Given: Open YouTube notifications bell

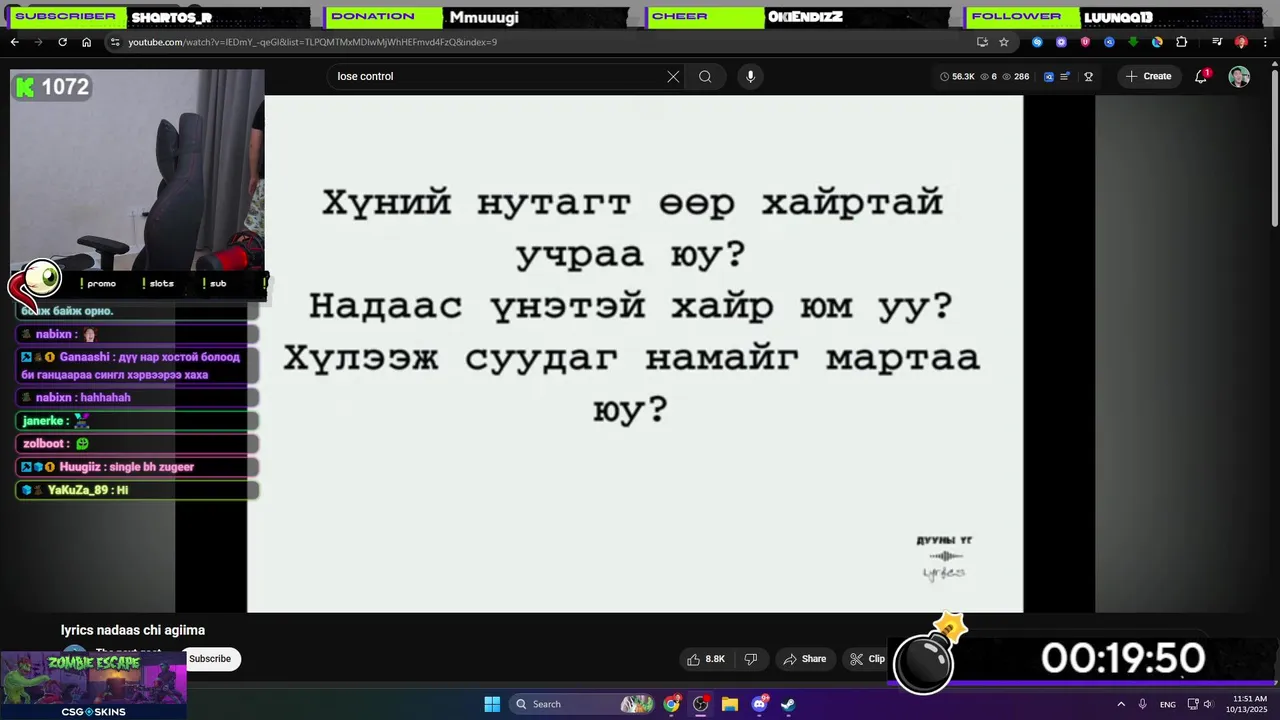Looking at the screenshot, I should tap(1201, 76).
